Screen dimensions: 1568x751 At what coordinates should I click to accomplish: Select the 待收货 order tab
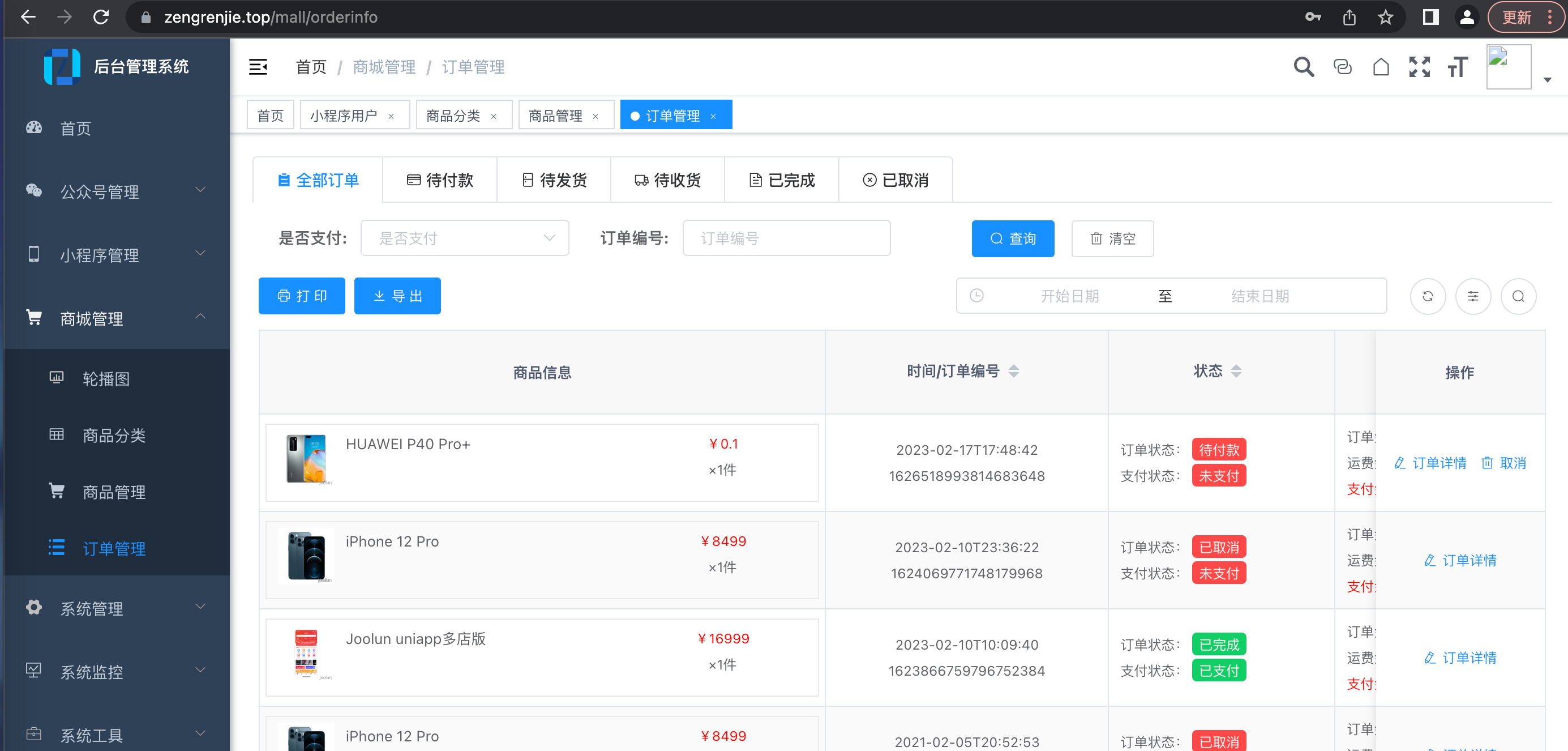(x=668, y=180)
